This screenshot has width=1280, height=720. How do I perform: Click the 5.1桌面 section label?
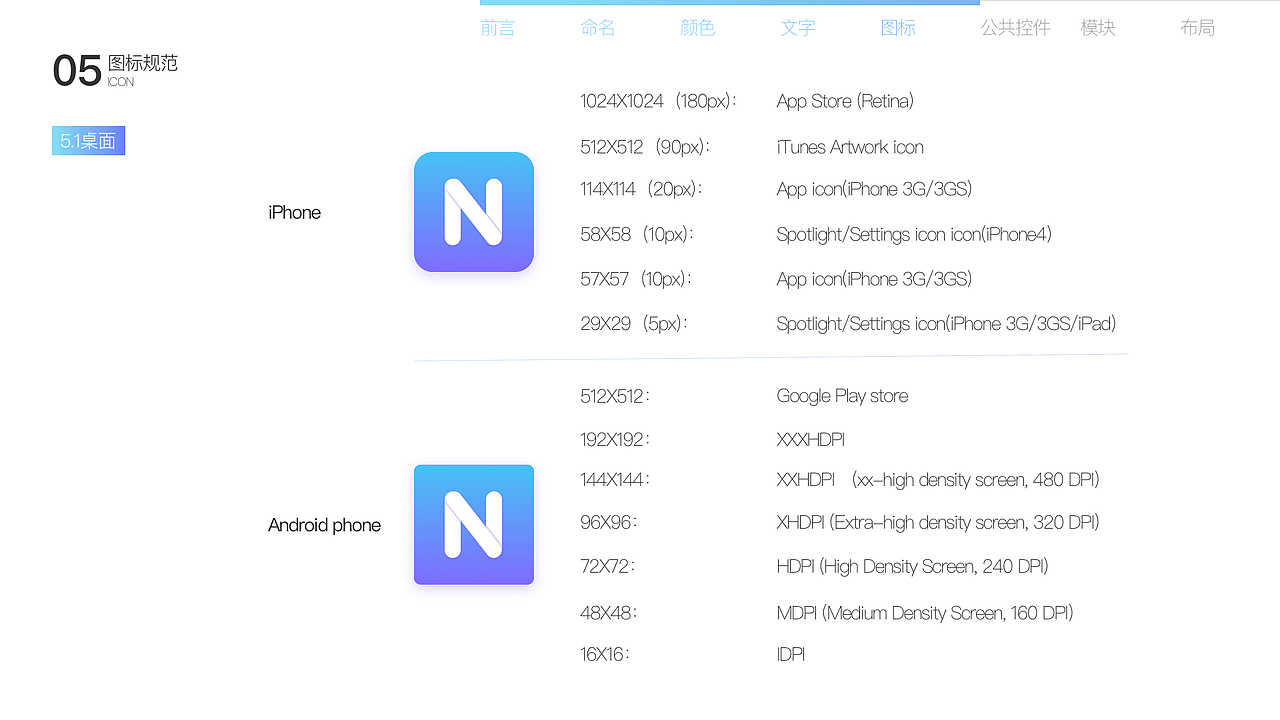88,141
